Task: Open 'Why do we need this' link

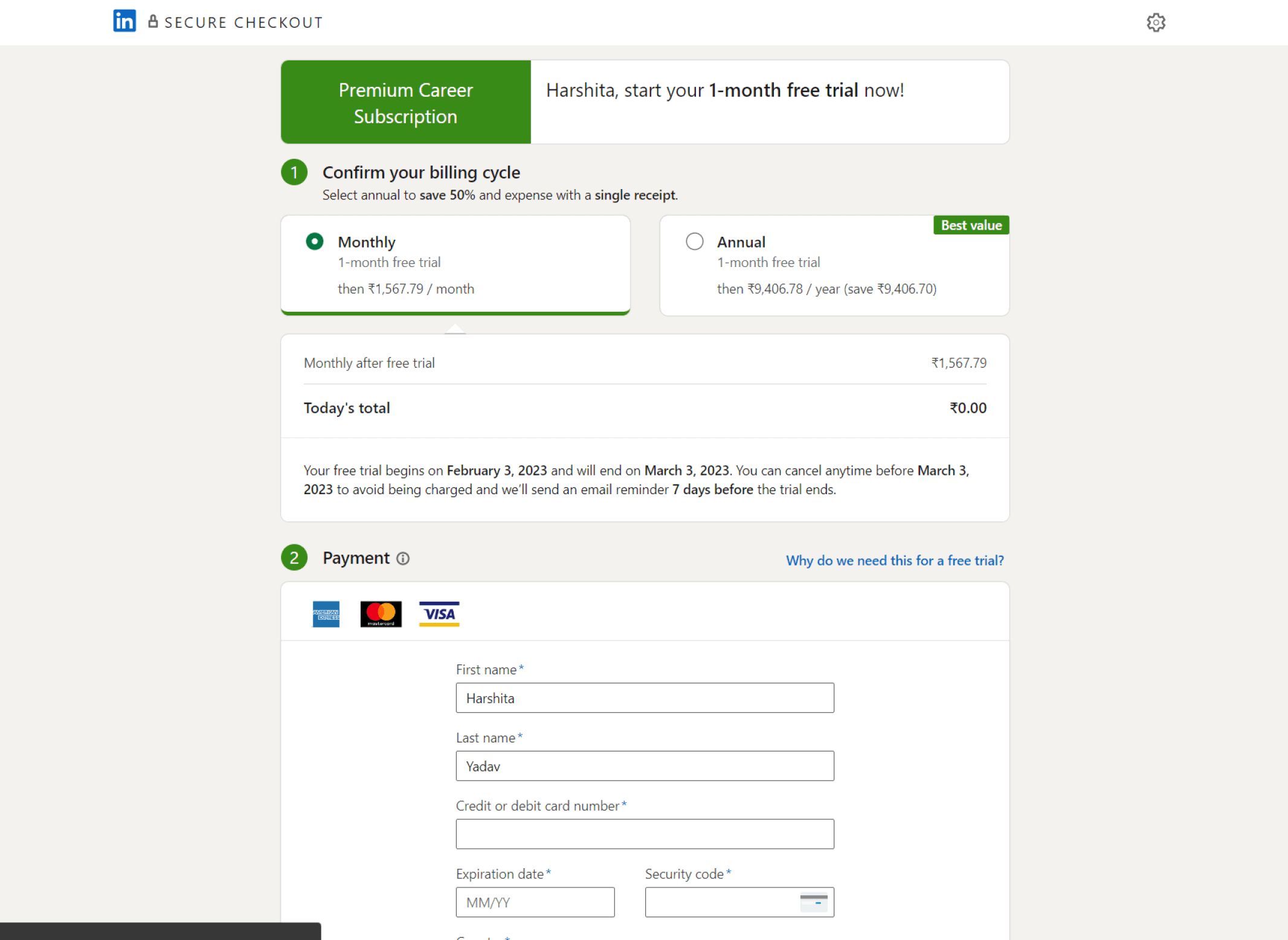Action: 894,560
